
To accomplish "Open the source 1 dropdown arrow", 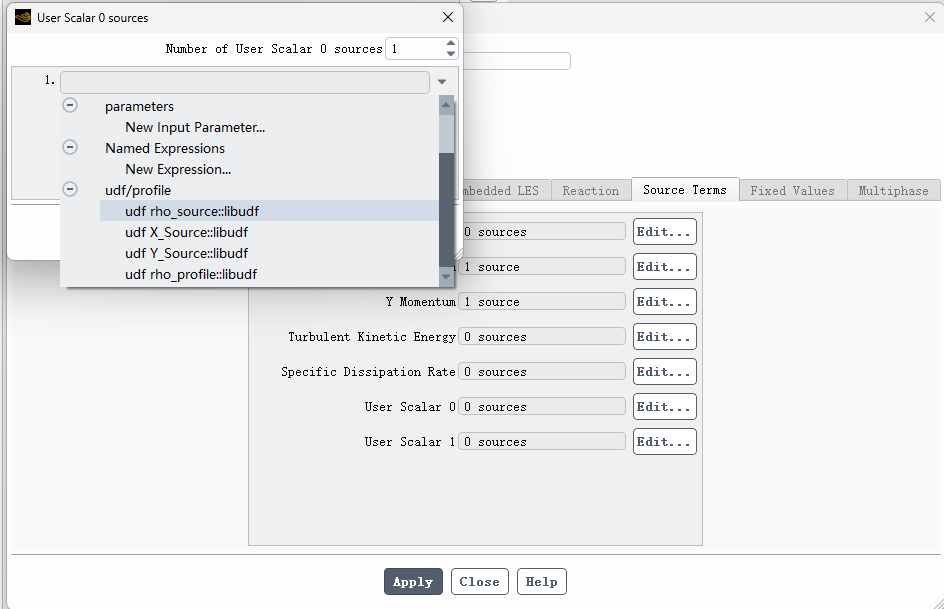I will [442, 81].
